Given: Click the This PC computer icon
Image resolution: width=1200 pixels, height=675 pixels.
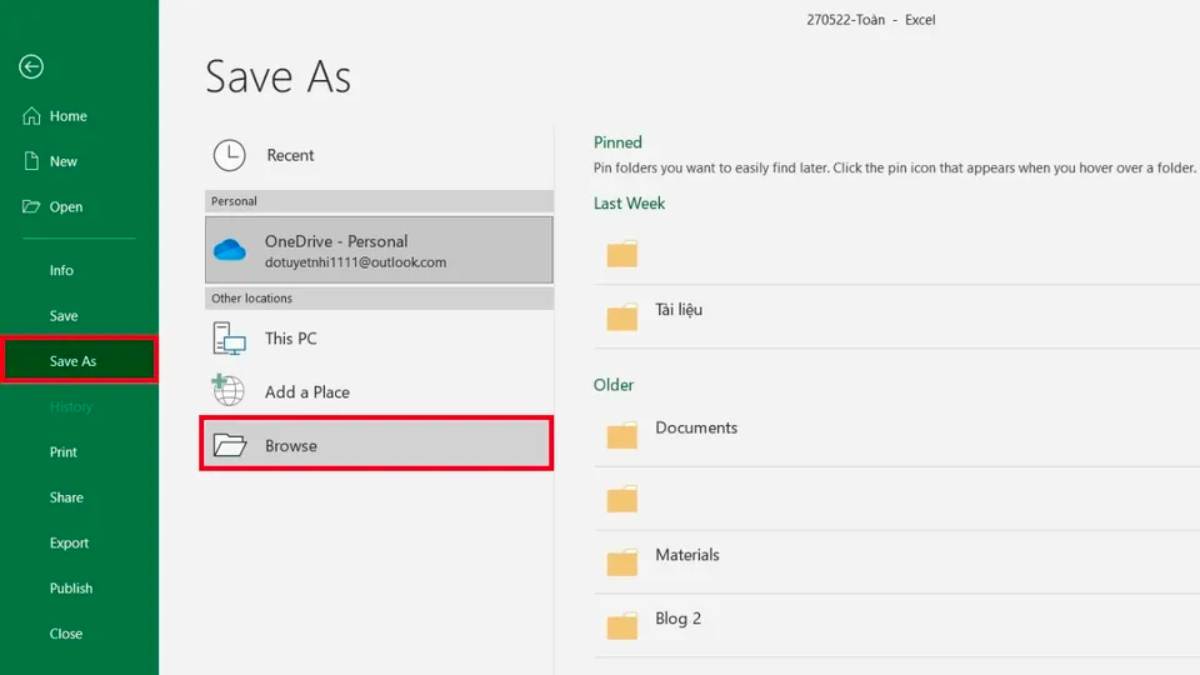Looking at the screenshot, I should pos(229,339).
